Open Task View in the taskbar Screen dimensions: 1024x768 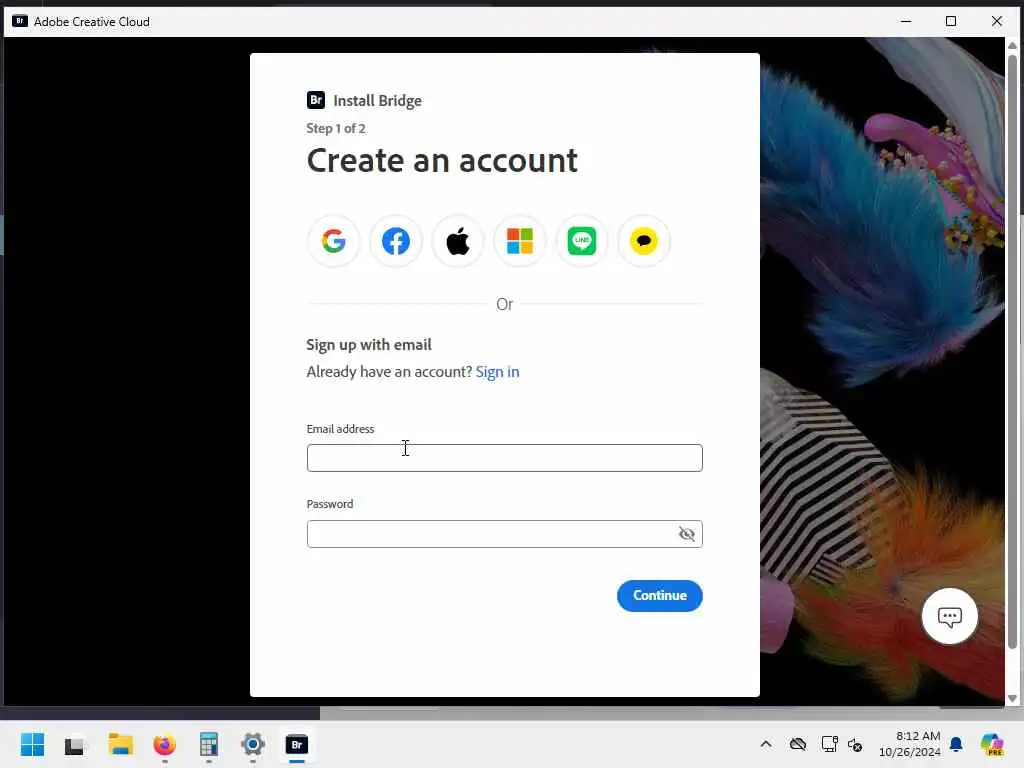[x=75, y=744]
